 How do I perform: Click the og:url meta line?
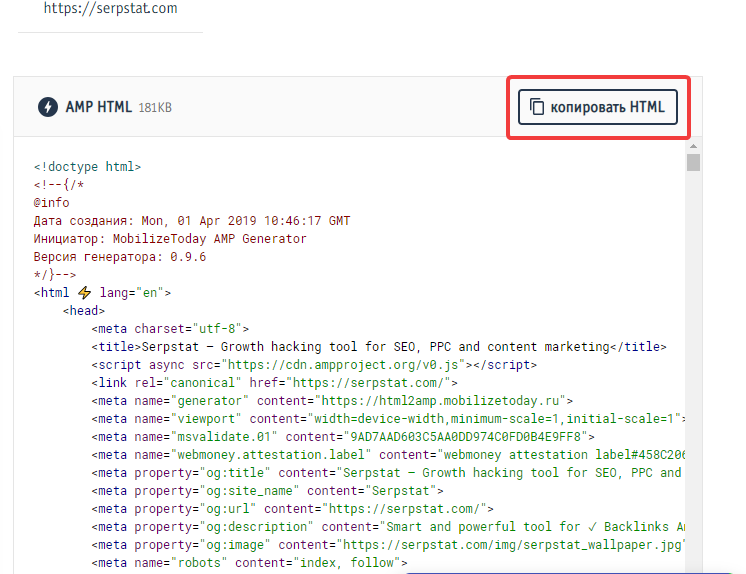293,509
